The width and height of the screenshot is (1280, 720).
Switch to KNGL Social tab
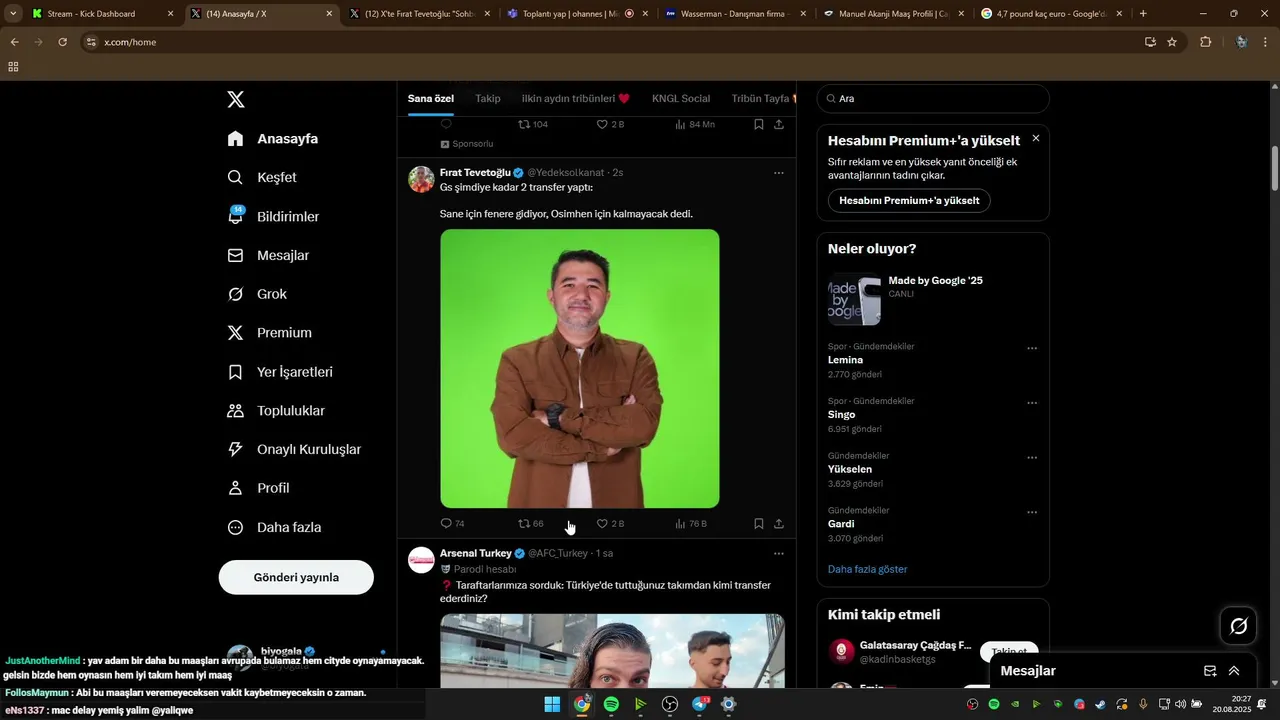tap(681, 98)
